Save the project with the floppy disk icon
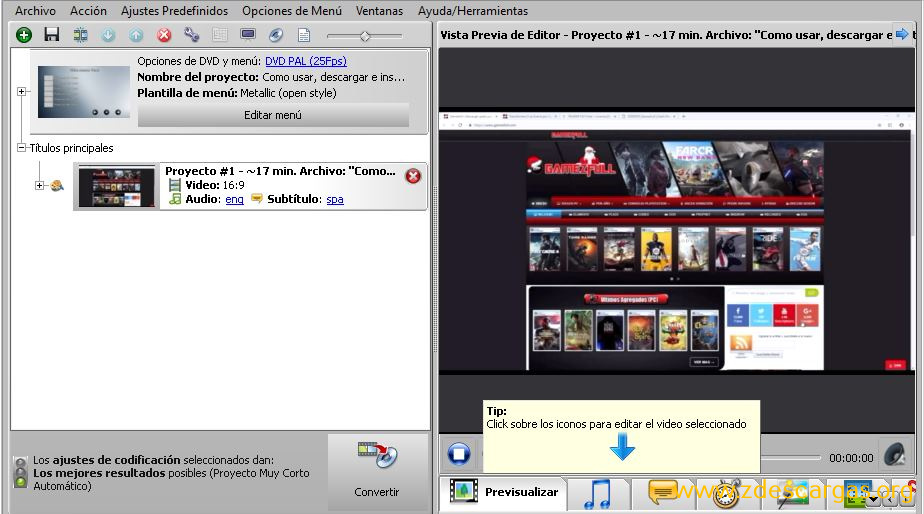This screenshot has height=514, width=924. (x=52, y=35)
